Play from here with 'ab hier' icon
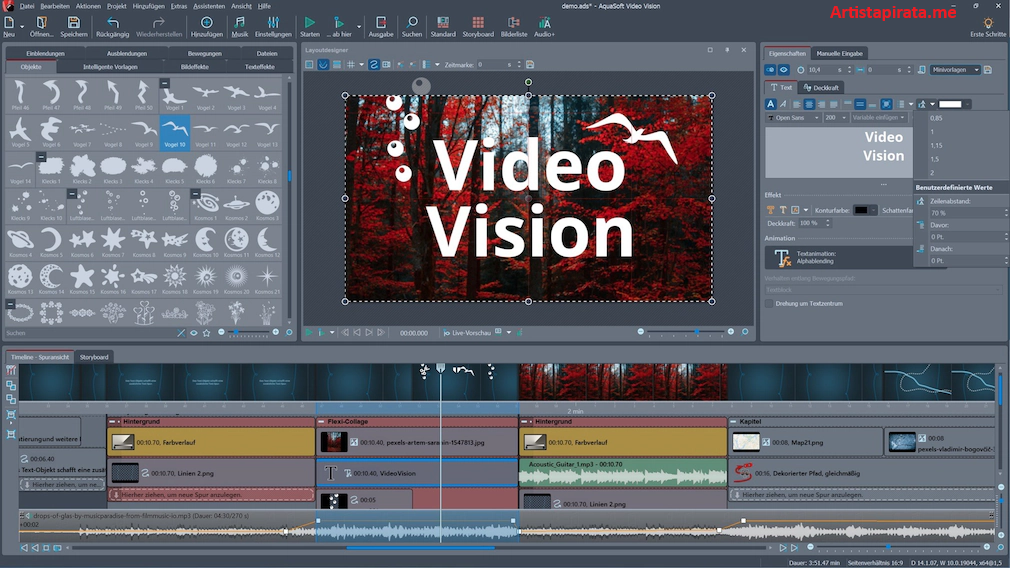Image resolution: width=1010 pixels, height=568 pixels. pyautogui.click(x=339, y=26)
